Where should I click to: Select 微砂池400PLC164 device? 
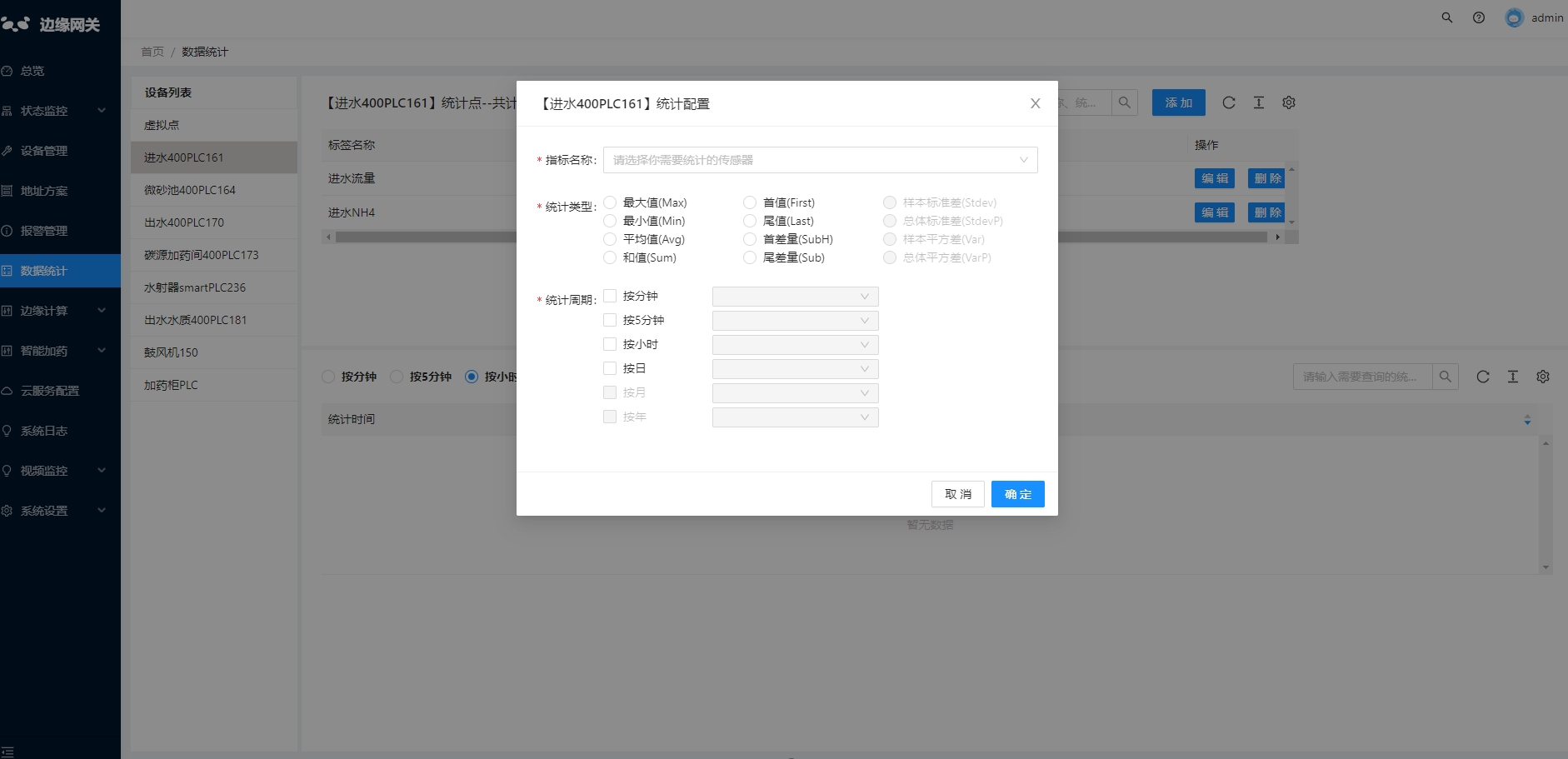point(214,190)
